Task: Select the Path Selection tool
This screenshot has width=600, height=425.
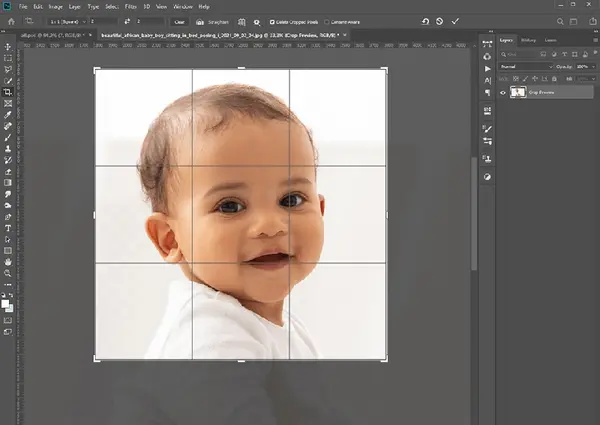Action: click(8, 239)
